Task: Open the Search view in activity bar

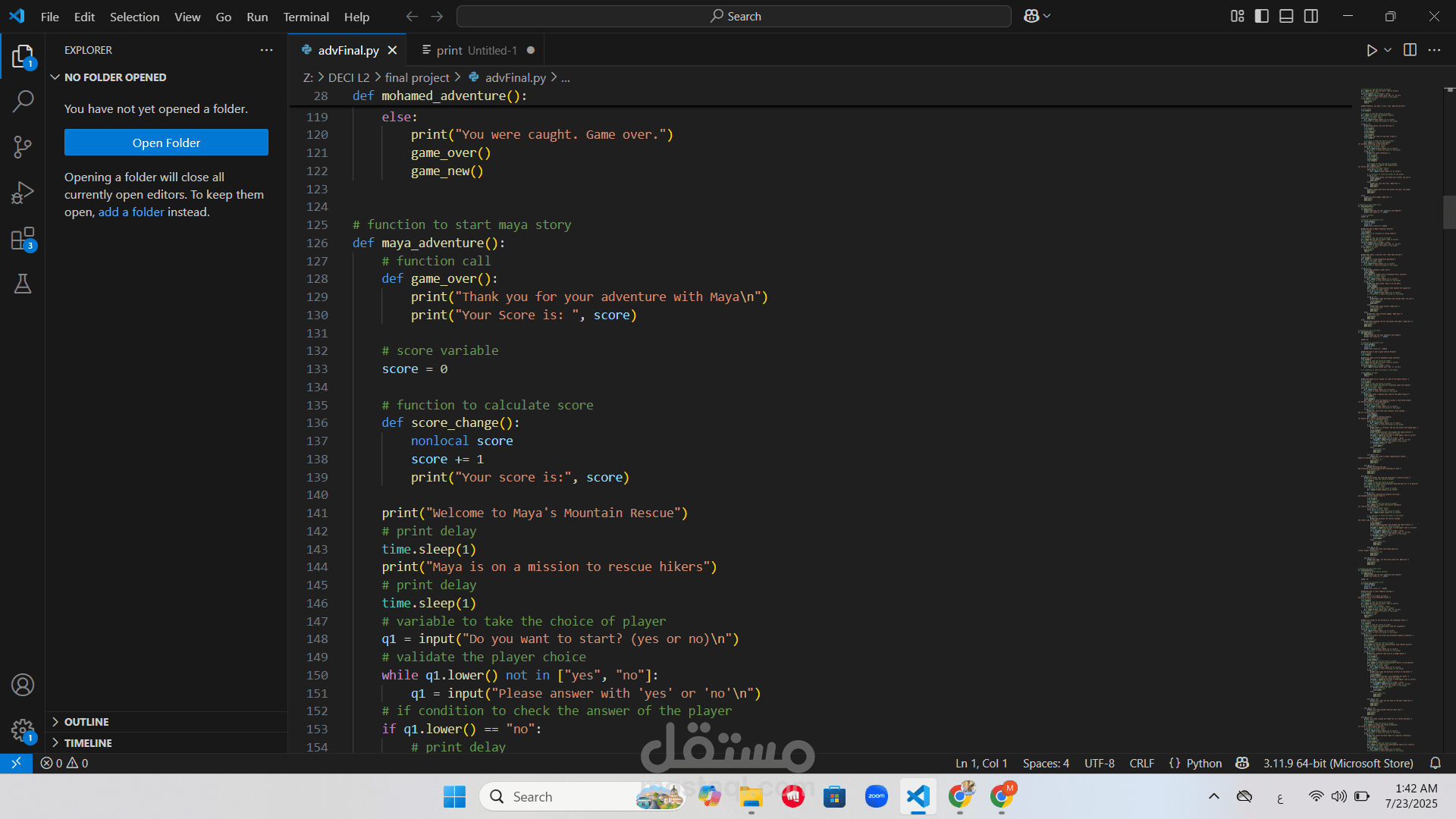Action: tap(23, 101)
